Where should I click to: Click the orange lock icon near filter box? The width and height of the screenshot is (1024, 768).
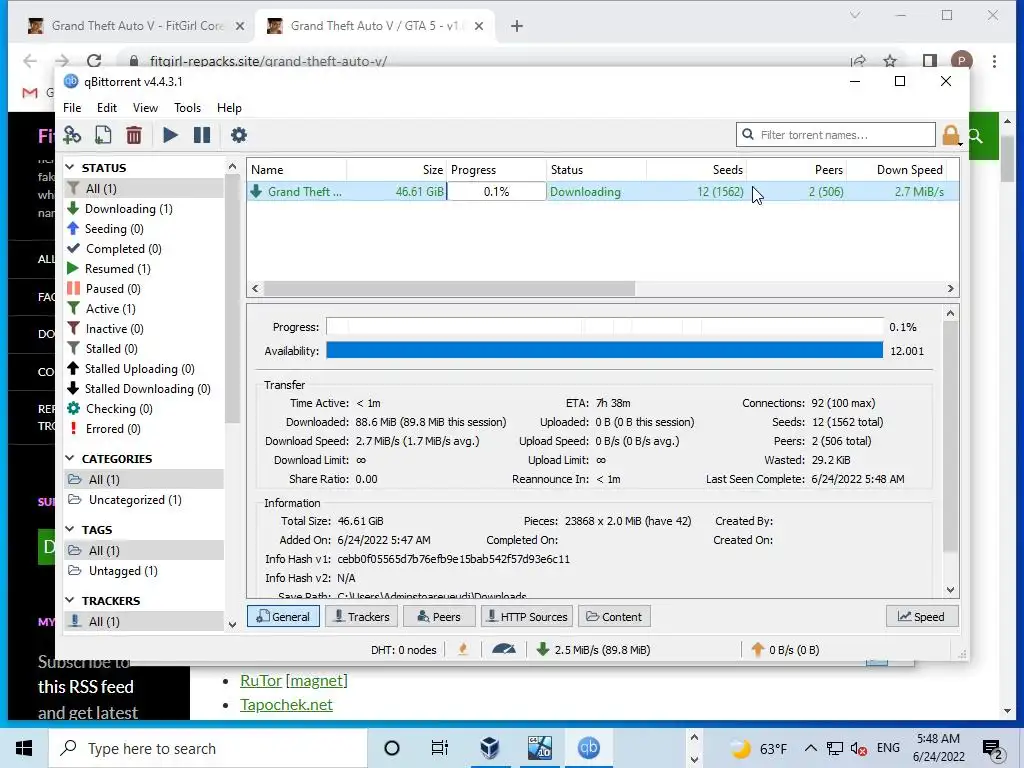[x=951, y=135]
